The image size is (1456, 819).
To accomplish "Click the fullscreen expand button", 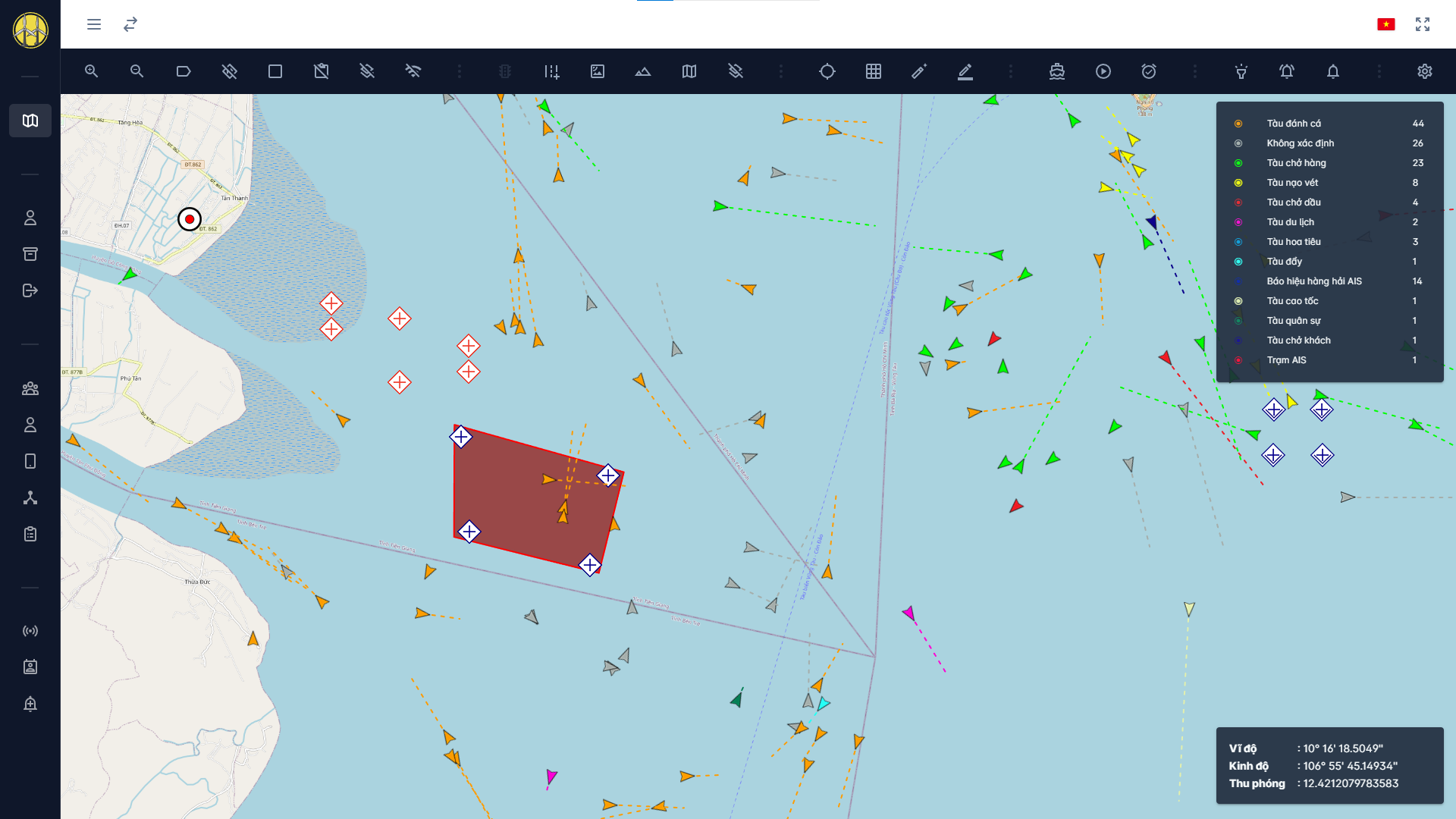I will [x=1423, y=24].
